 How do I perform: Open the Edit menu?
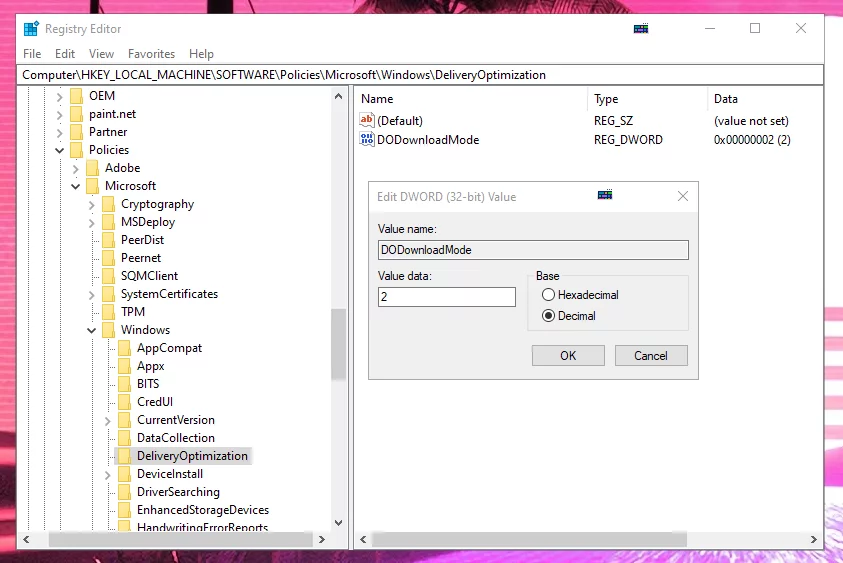65,54
